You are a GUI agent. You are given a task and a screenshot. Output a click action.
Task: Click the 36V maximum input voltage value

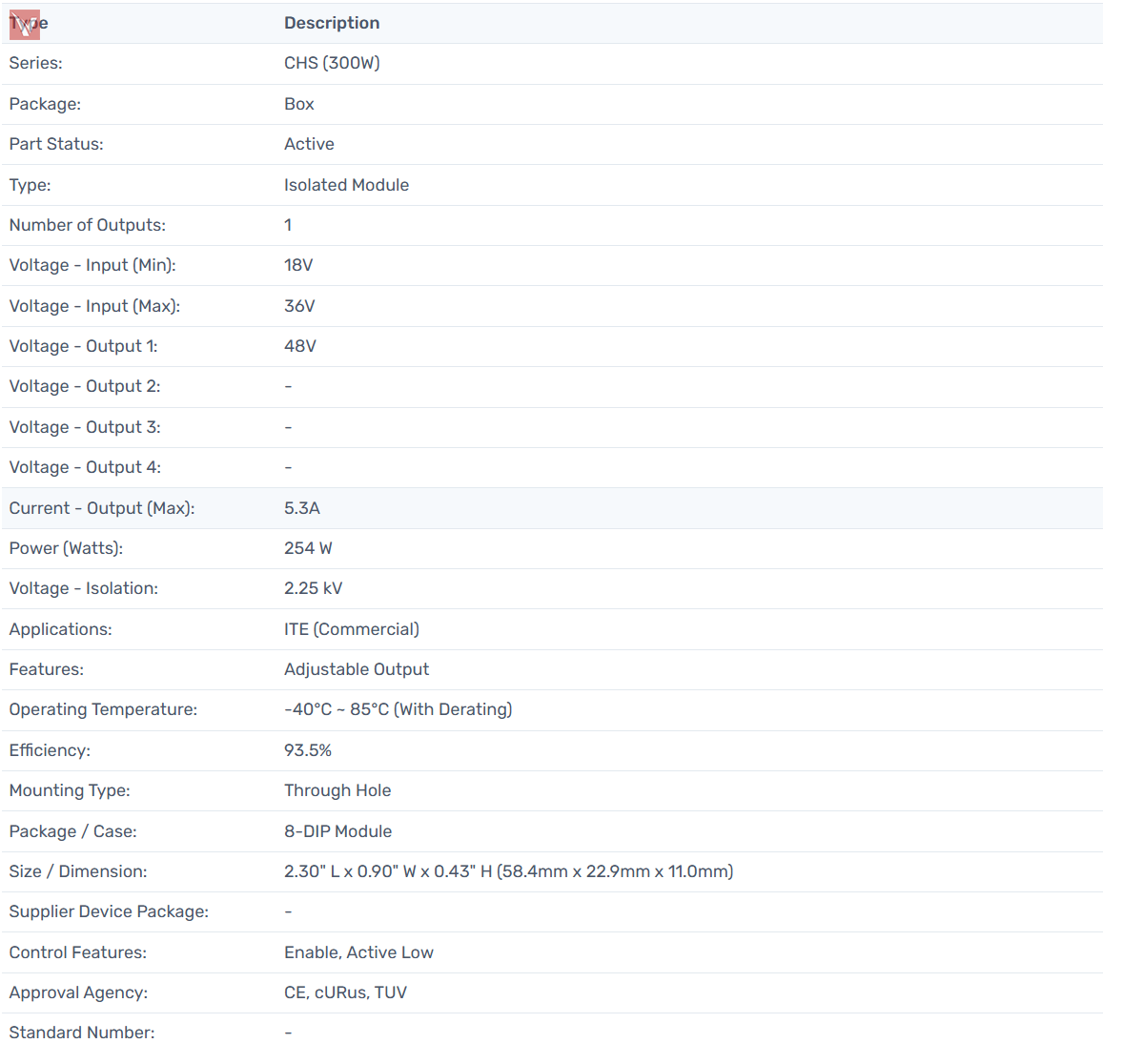pyautogui.click(x=299, y=306)
